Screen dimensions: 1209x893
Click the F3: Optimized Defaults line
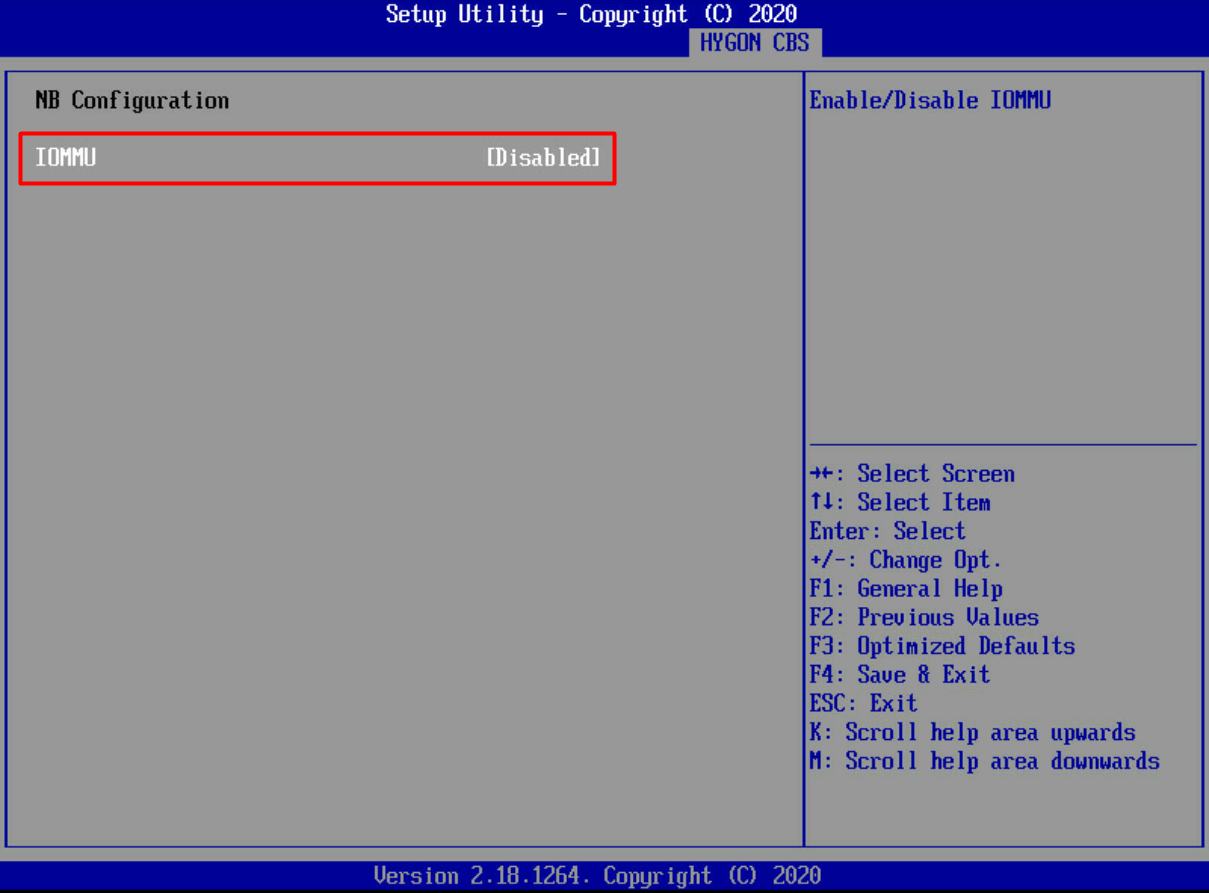point(942,646)
